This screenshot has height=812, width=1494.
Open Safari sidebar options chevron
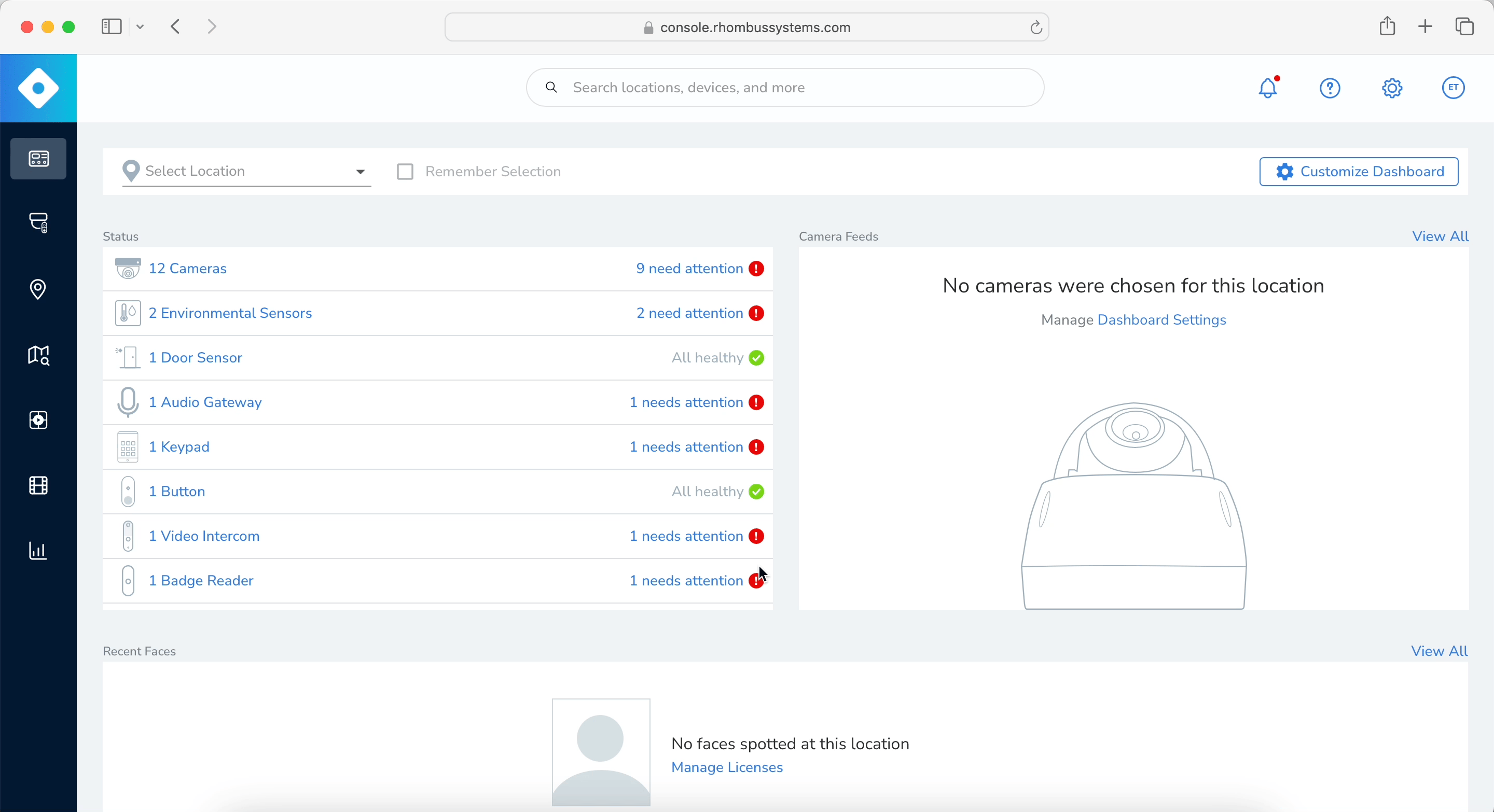[x=140, y=26]
